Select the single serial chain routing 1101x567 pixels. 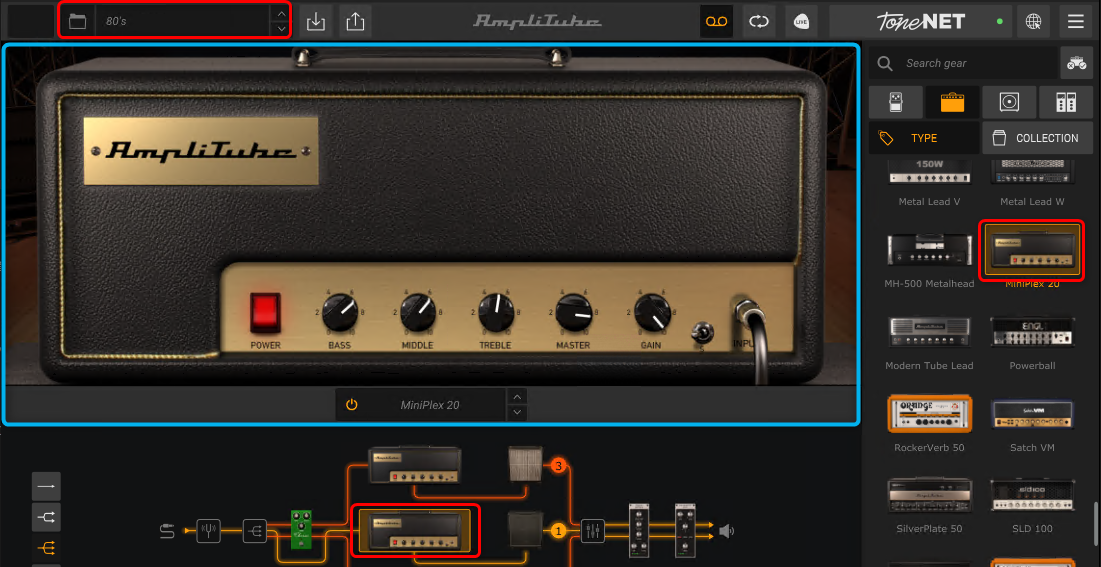coord(46,486)
